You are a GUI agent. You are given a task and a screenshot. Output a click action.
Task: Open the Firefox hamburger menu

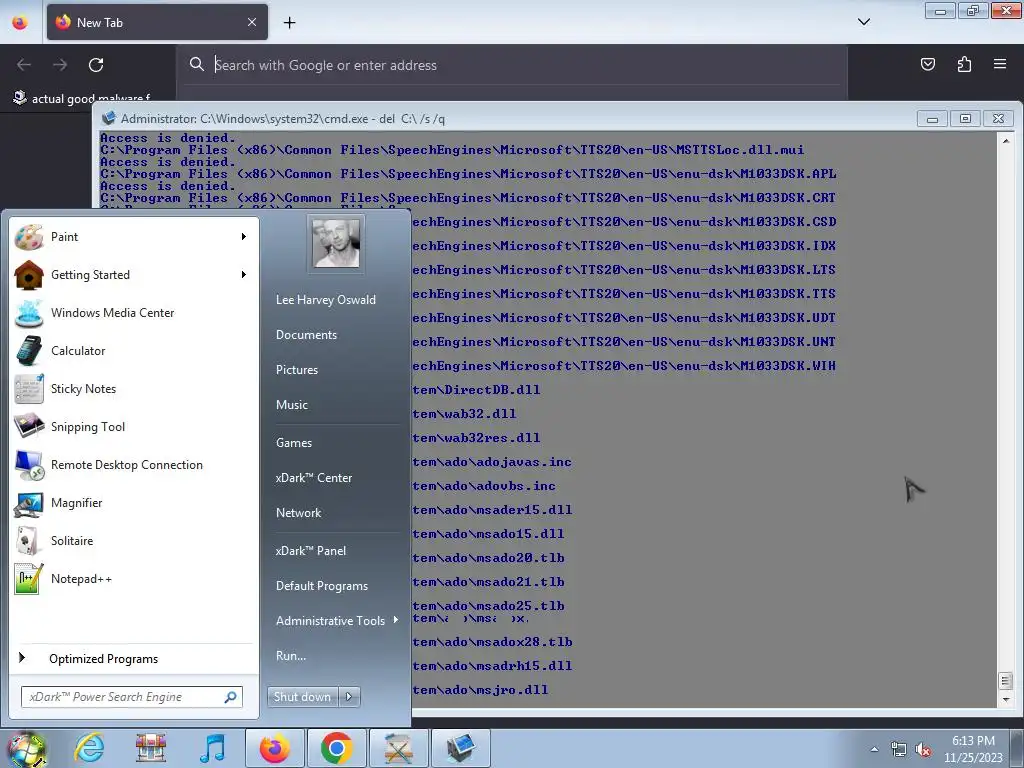pyautogui.click(x=1000, y=64)
